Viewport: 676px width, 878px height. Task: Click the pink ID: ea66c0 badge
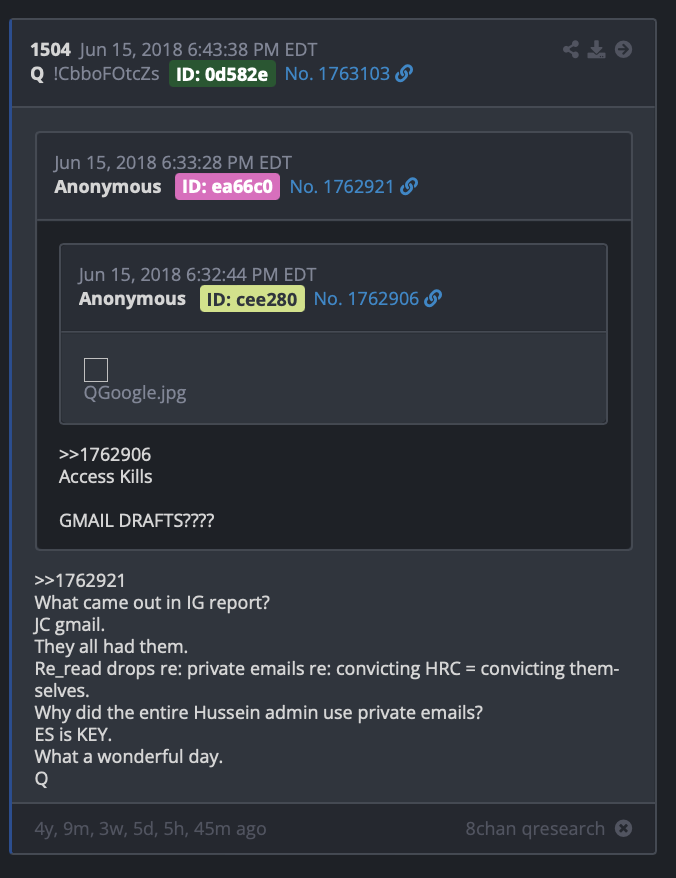click(x=227, y=186)
